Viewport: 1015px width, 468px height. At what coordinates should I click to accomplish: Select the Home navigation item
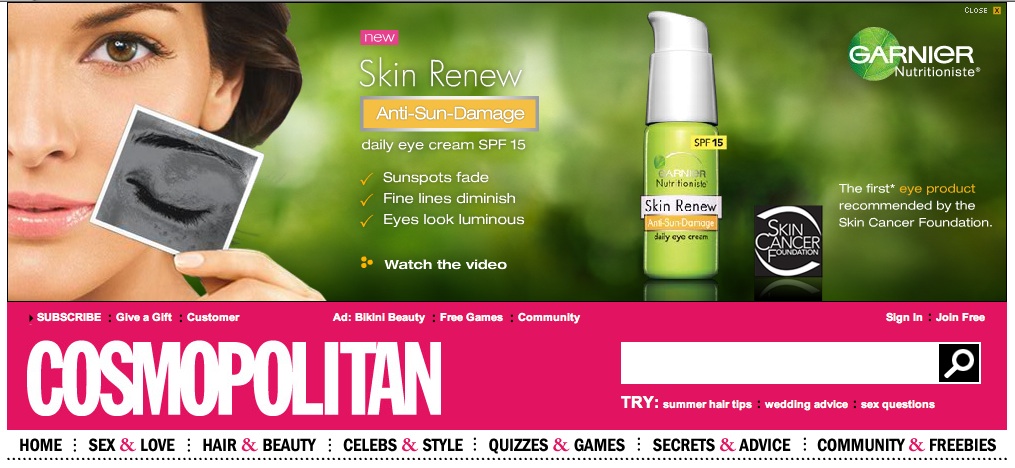[x=40, y=445]
